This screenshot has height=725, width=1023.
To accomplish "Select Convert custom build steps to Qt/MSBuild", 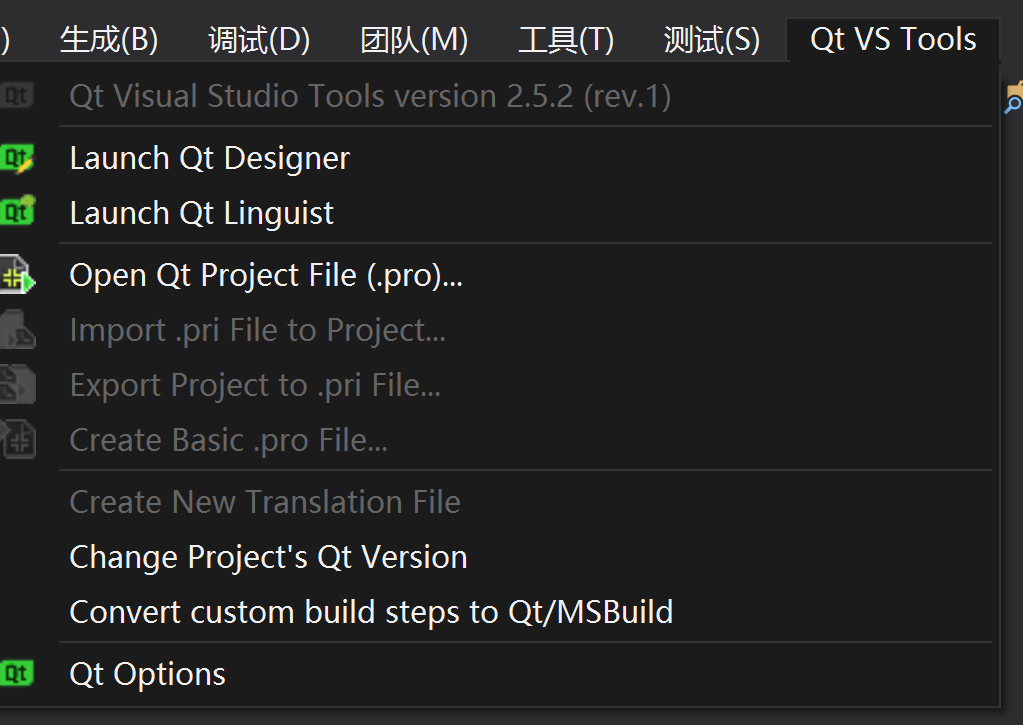I will (370, 611).
